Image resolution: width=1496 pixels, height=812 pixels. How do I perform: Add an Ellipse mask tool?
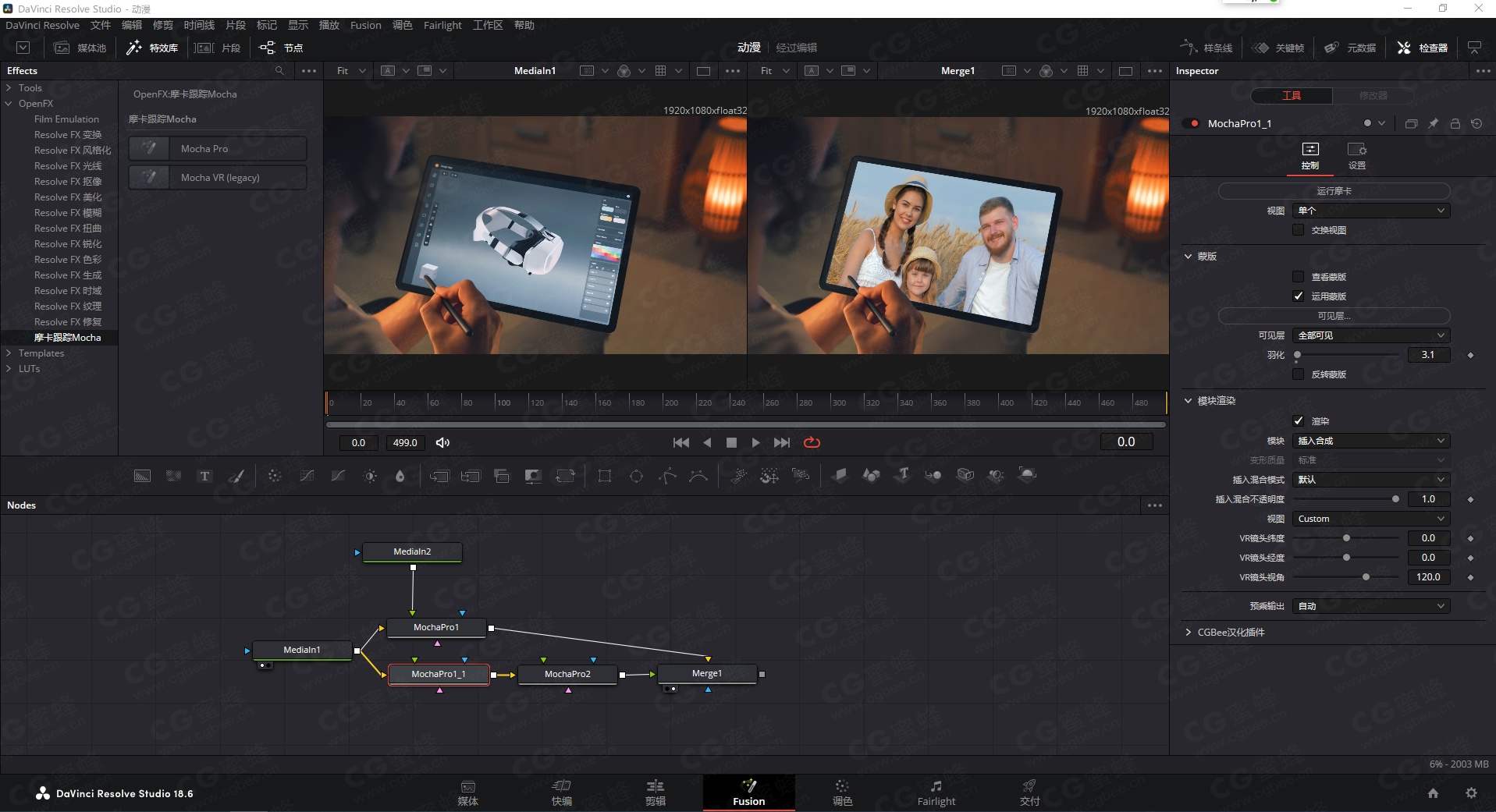pyautogui.click(x=636, y=476)
